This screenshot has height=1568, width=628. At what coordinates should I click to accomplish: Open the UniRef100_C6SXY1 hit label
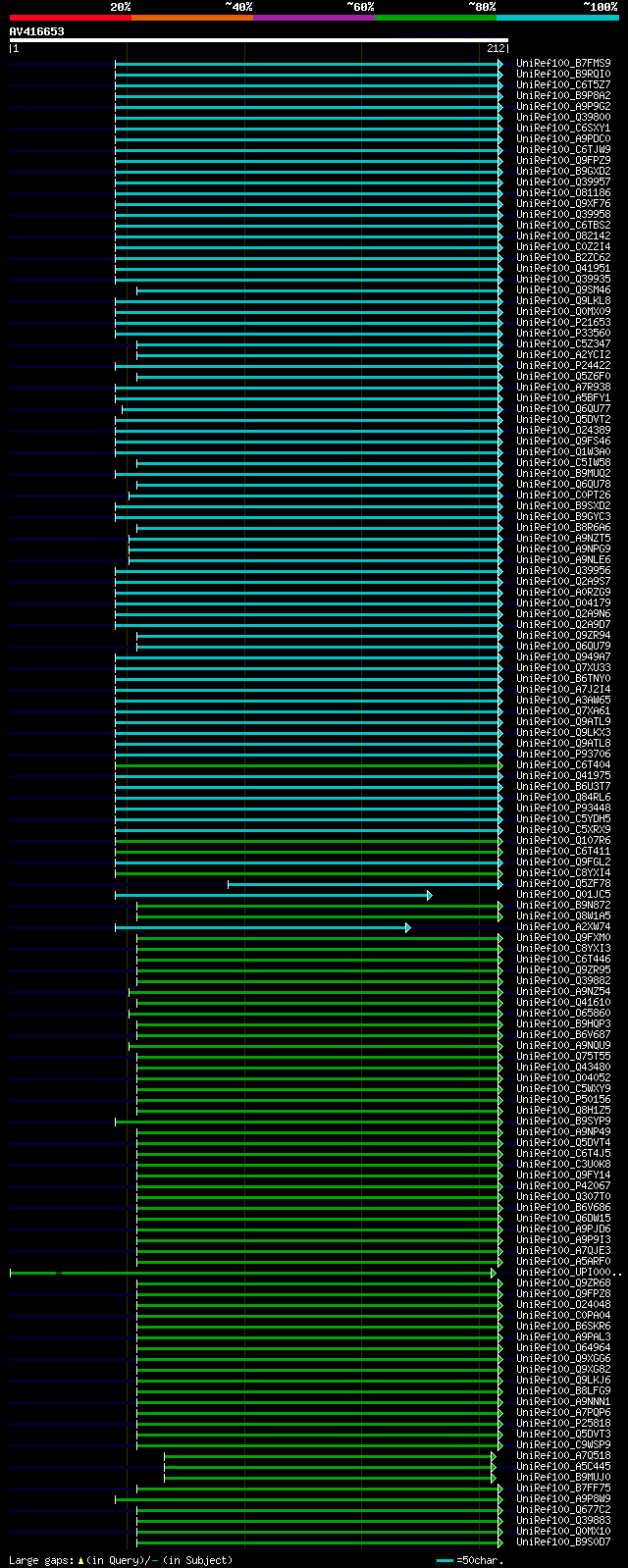coord(563,128)
